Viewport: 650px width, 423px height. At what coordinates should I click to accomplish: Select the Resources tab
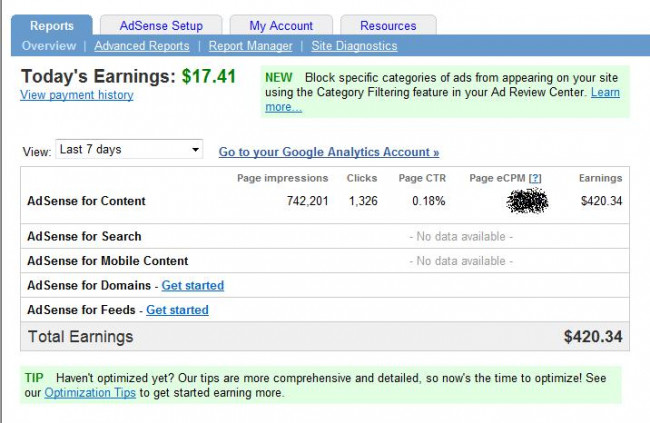tap(388, 25)
